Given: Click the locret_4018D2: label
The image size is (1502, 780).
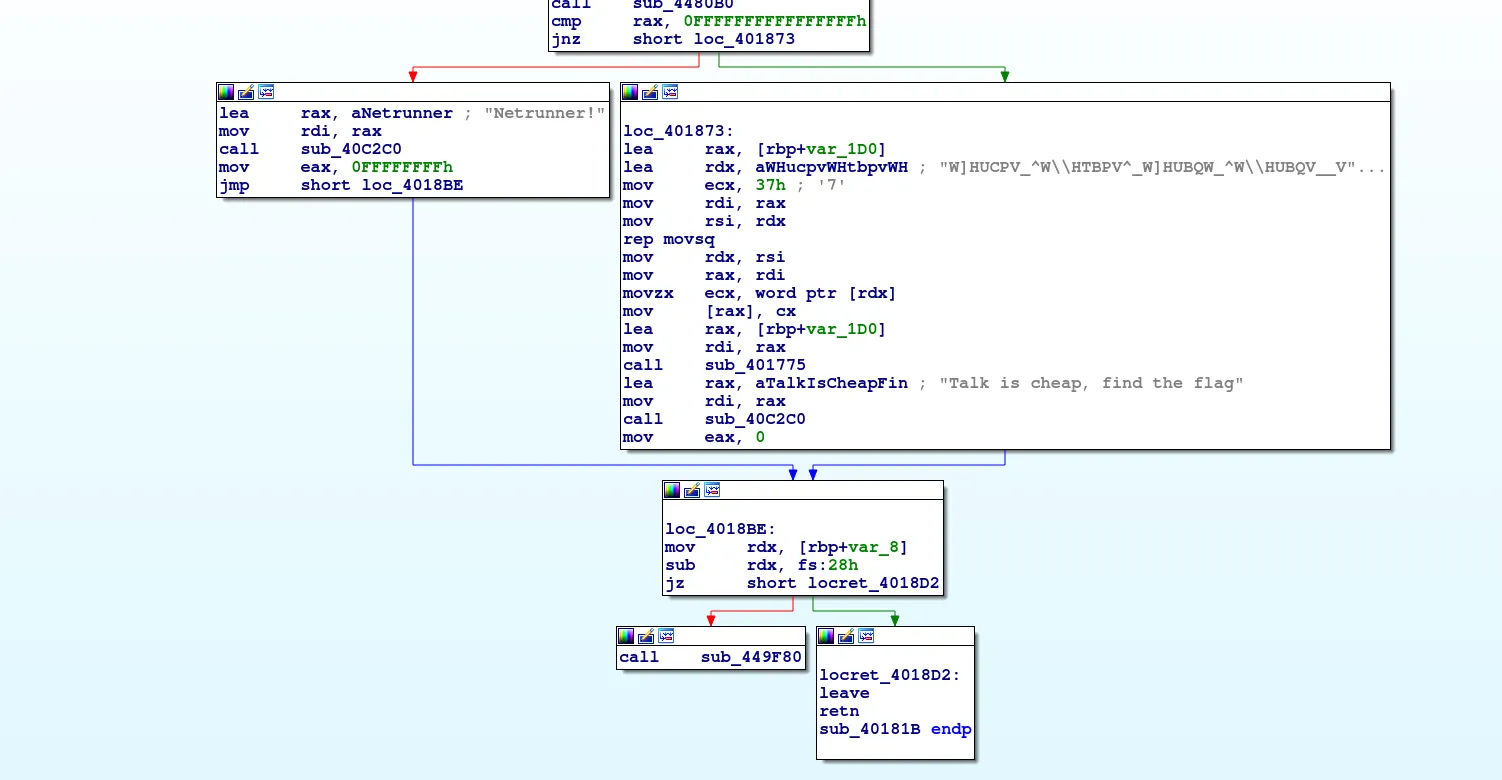Looking at the screenshot, I should tap(890, 675).
